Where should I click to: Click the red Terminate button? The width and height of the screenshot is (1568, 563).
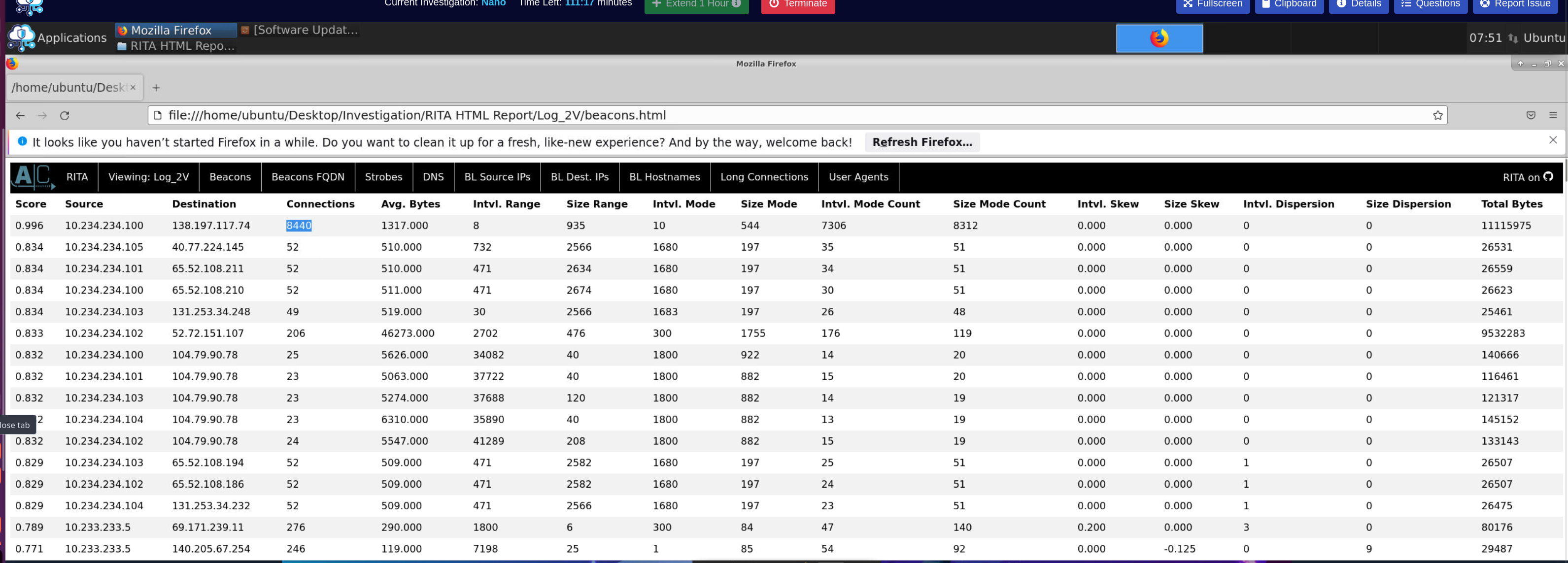797,4
